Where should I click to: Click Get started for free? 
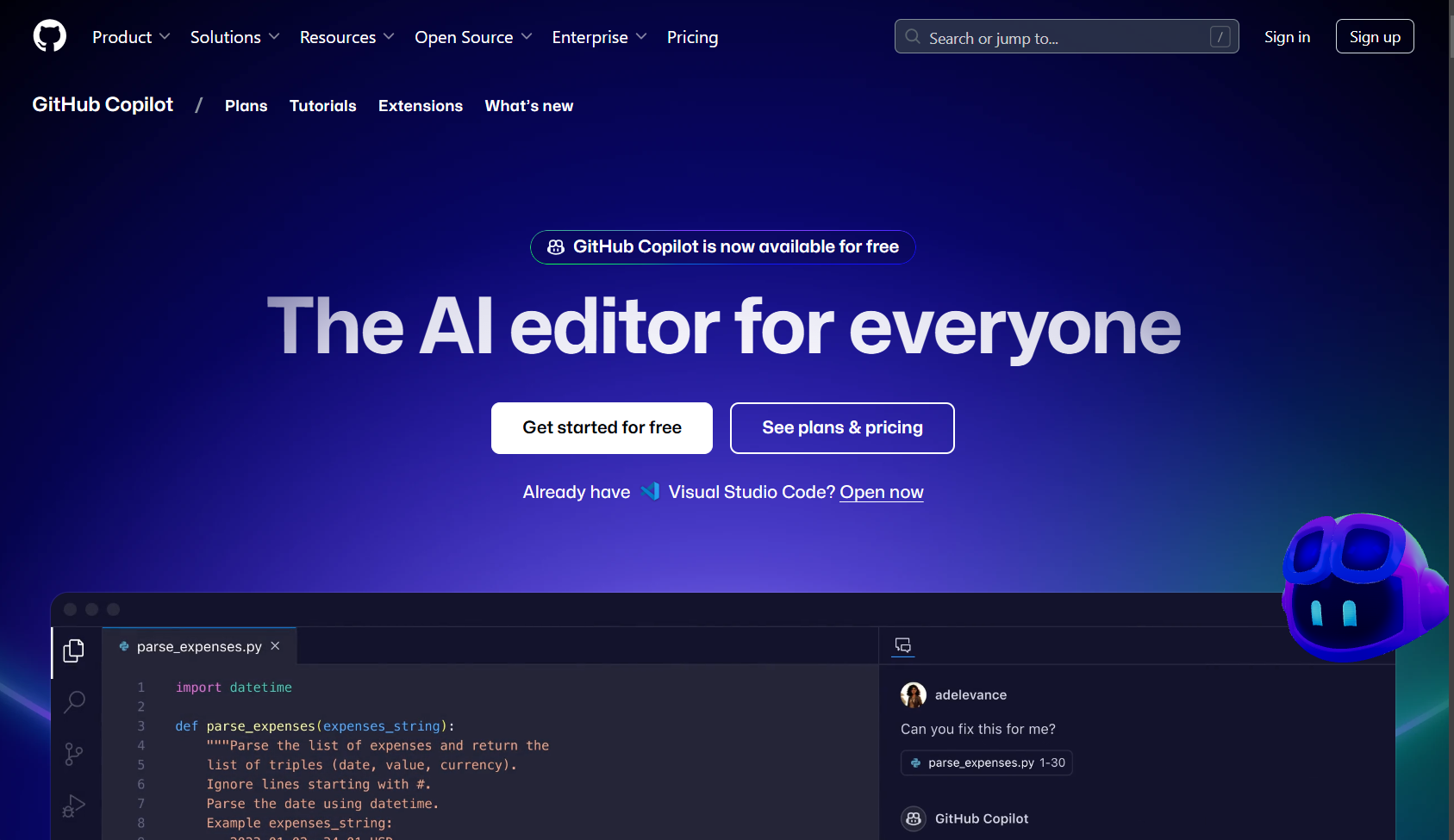(602, 427)
